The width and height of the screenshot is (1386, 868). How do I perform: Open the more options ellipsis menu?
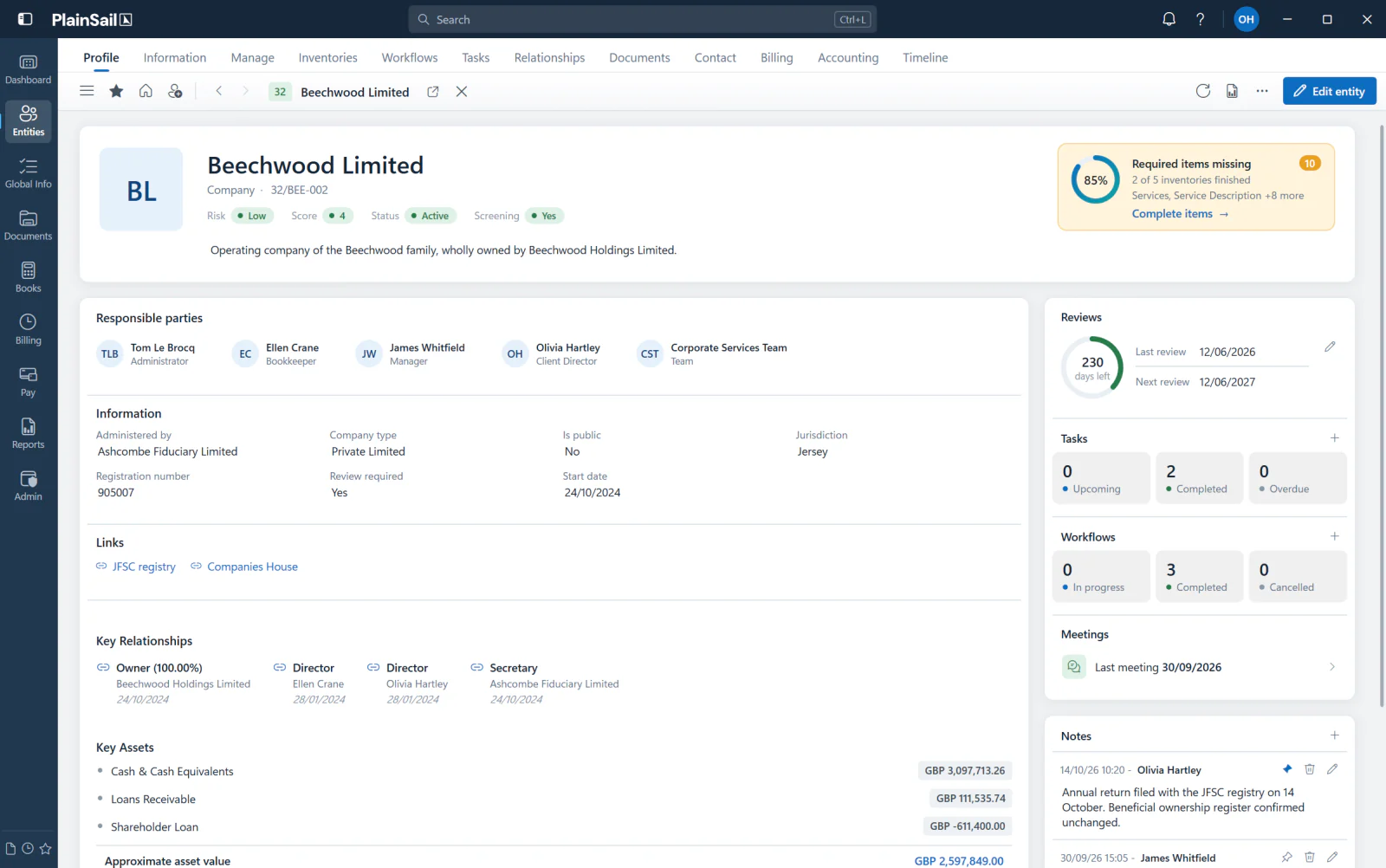tap(1262, 91)
